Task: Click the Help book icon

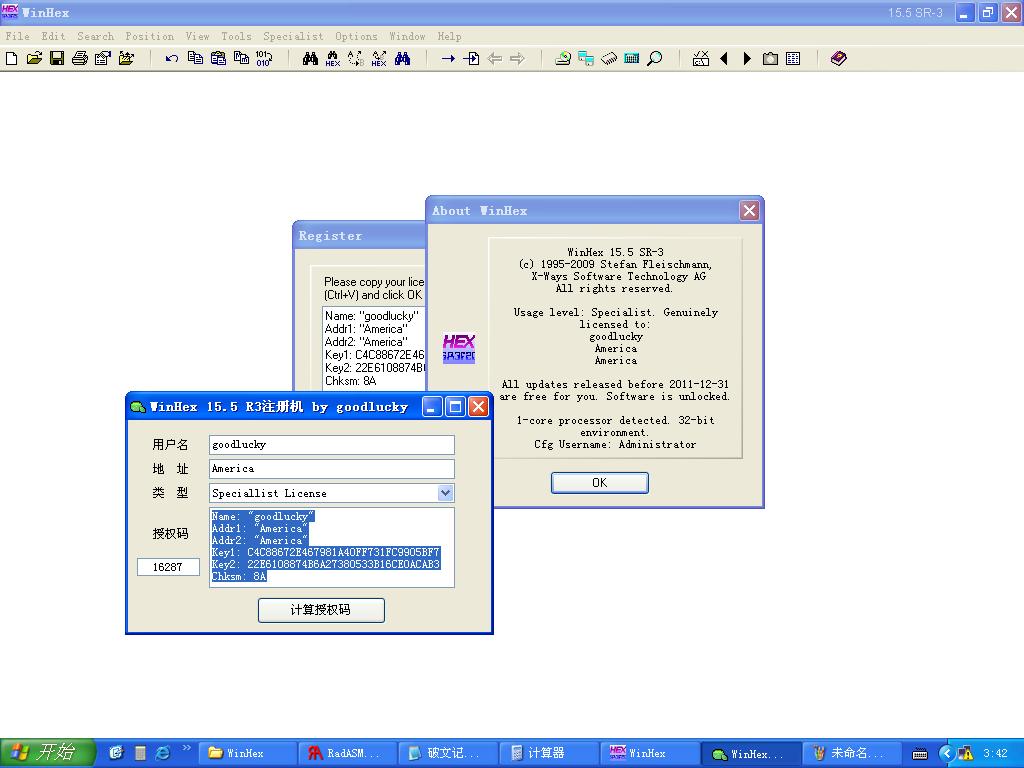Action: pyautogui.click(x=839, y=59)
